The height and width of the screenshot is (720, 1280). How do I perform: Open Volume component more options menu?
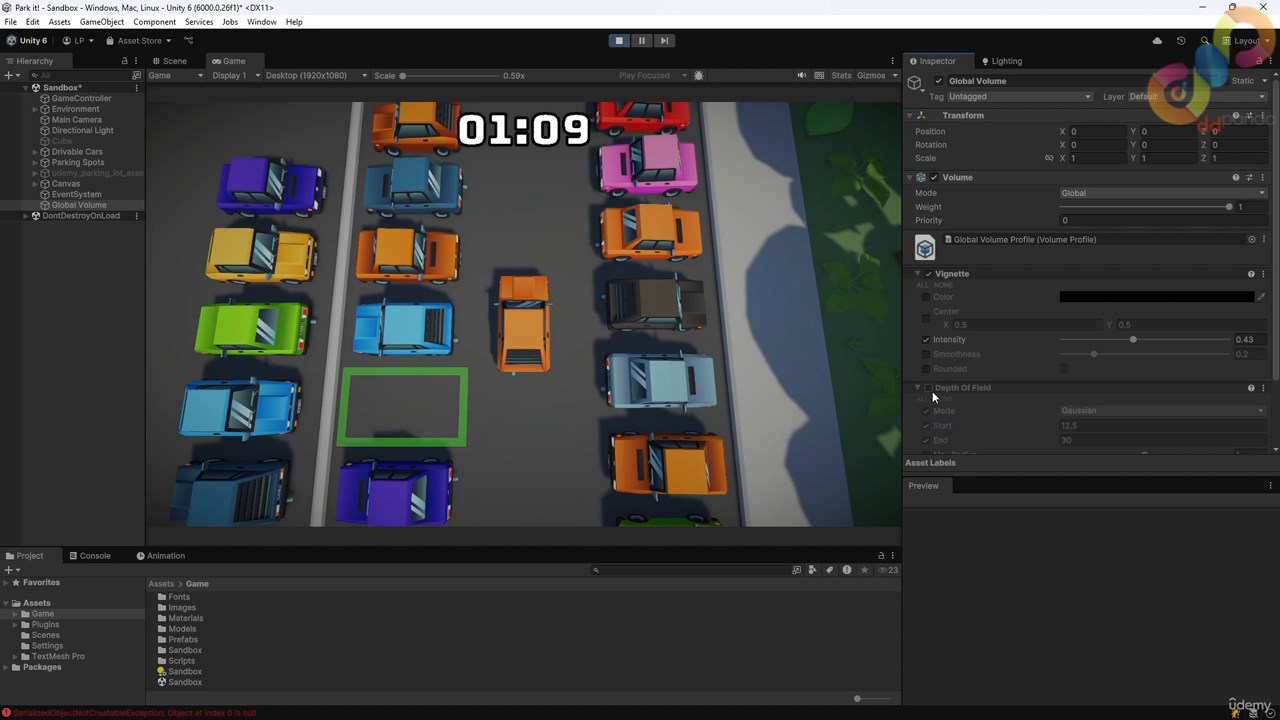[x=1263, y=178]
